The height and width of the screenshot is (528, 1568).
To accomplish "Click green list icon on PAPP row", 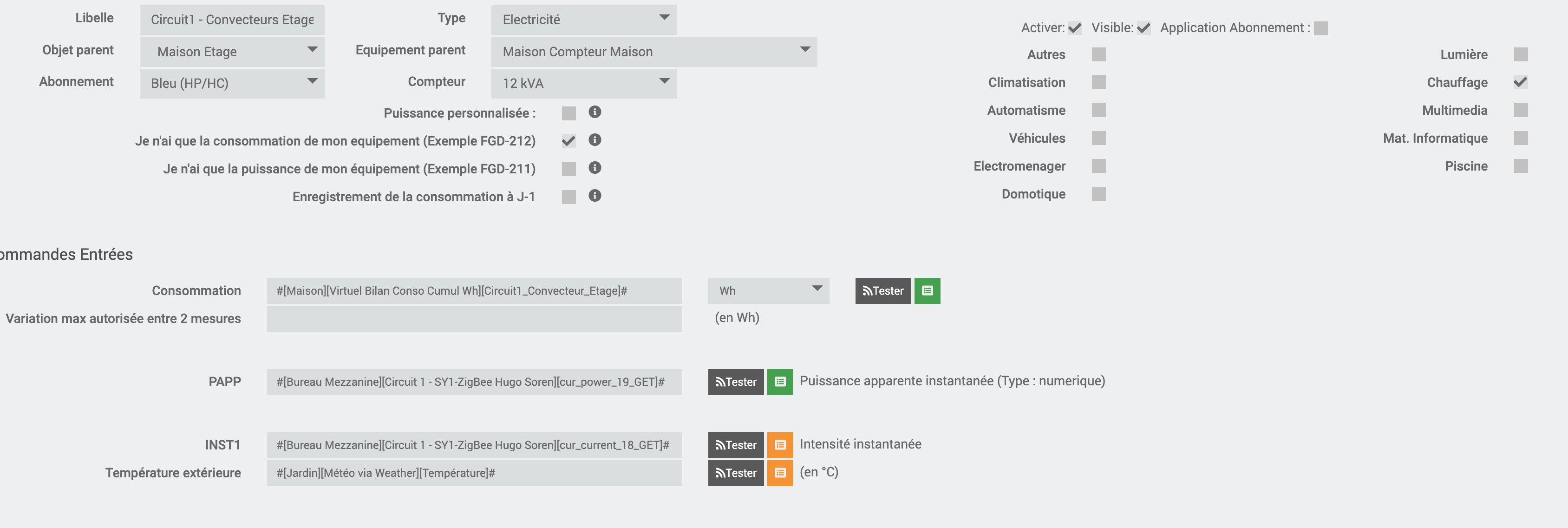I will (x=780, y=382).
